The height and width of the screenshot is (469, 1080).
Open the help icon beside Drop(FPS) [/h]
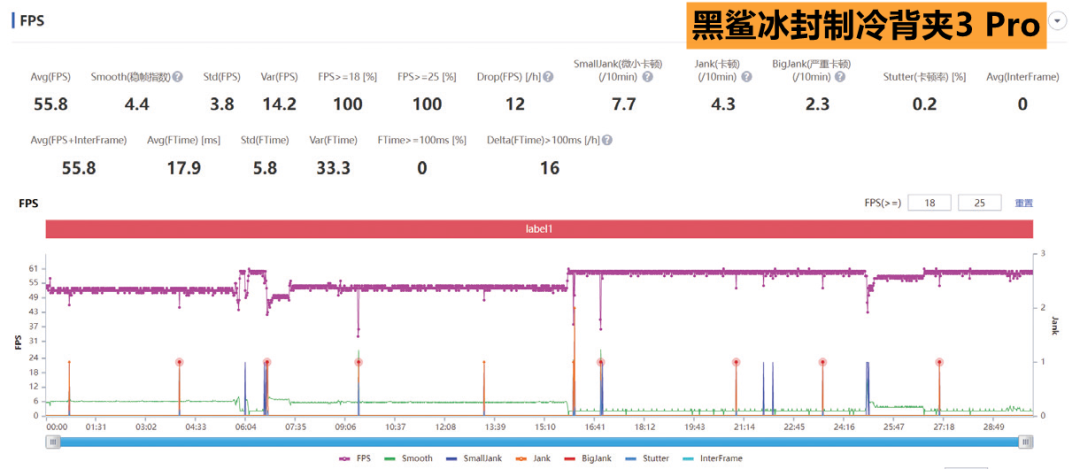(548, 77)
